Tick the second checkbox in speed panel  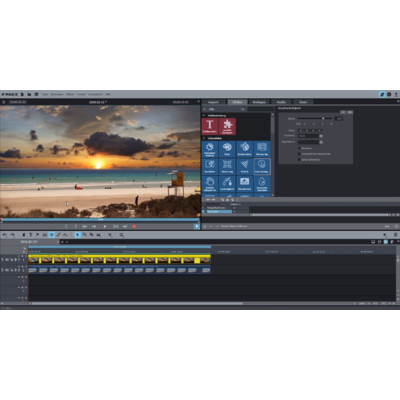click(x=299, y=154)
